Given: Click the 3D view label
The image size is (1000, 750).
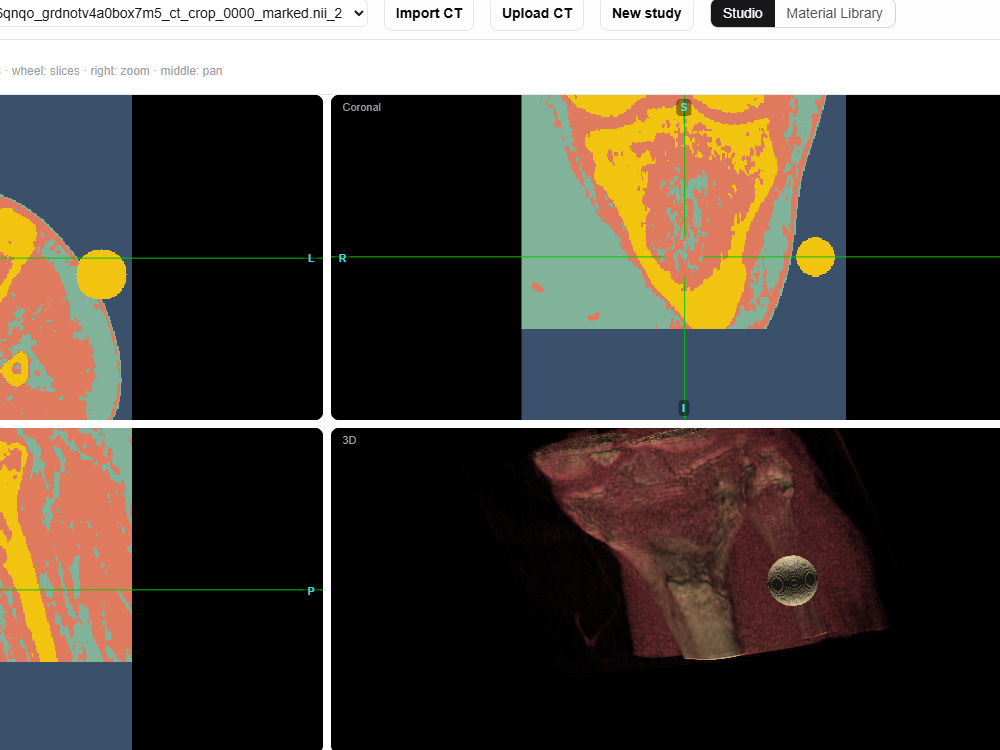Looking at the screenshot, I should pos(349,440).
